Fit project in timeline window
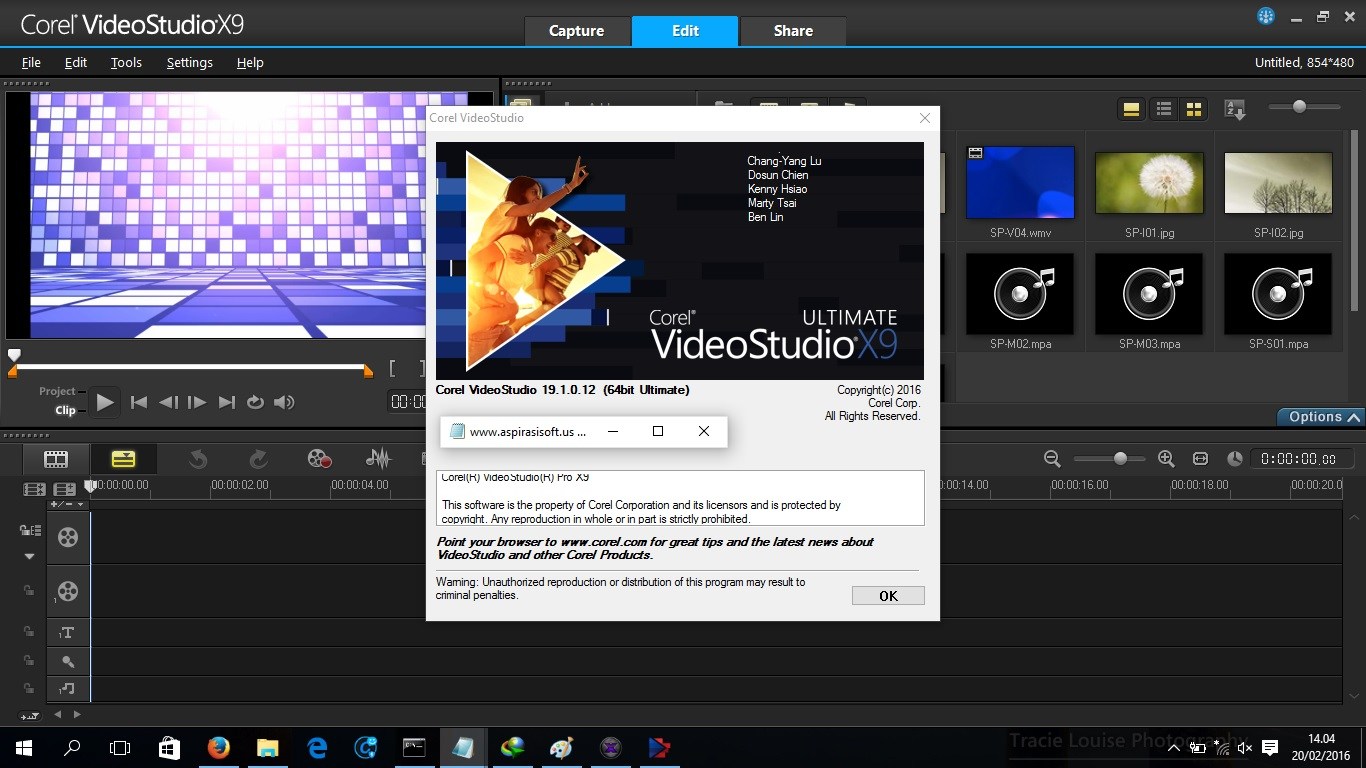This screenshot has width=1366, height=768. click(x=1201, y=458)
